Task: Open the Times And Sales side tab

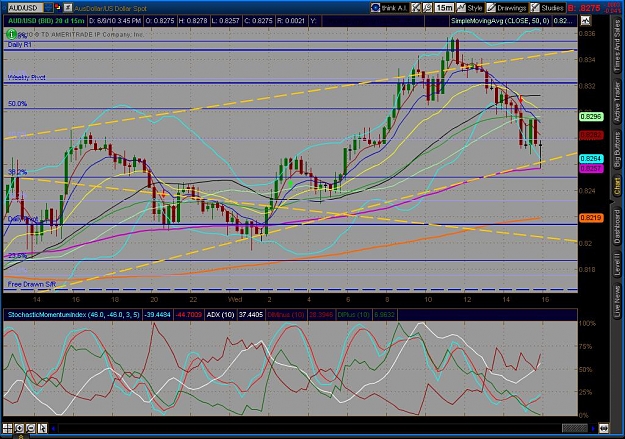Action: (x=617, y=45)
